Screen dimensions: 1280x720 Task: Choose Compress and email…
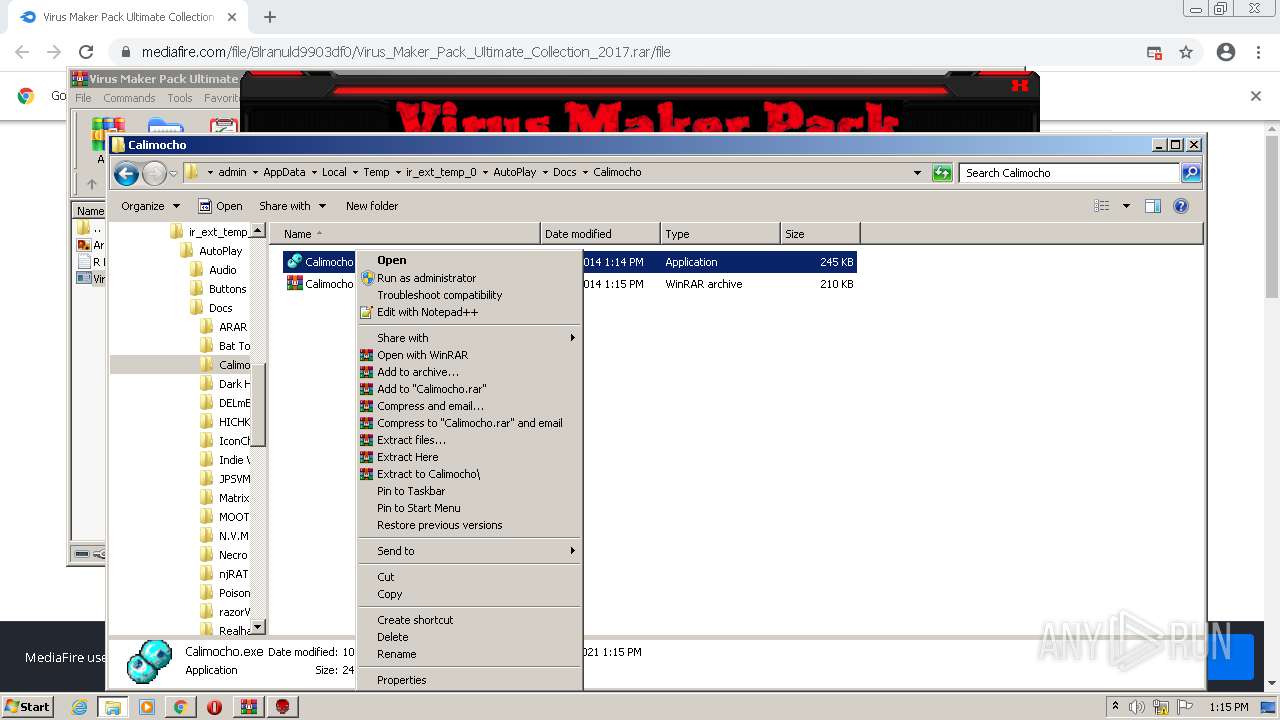click(430, 406)
